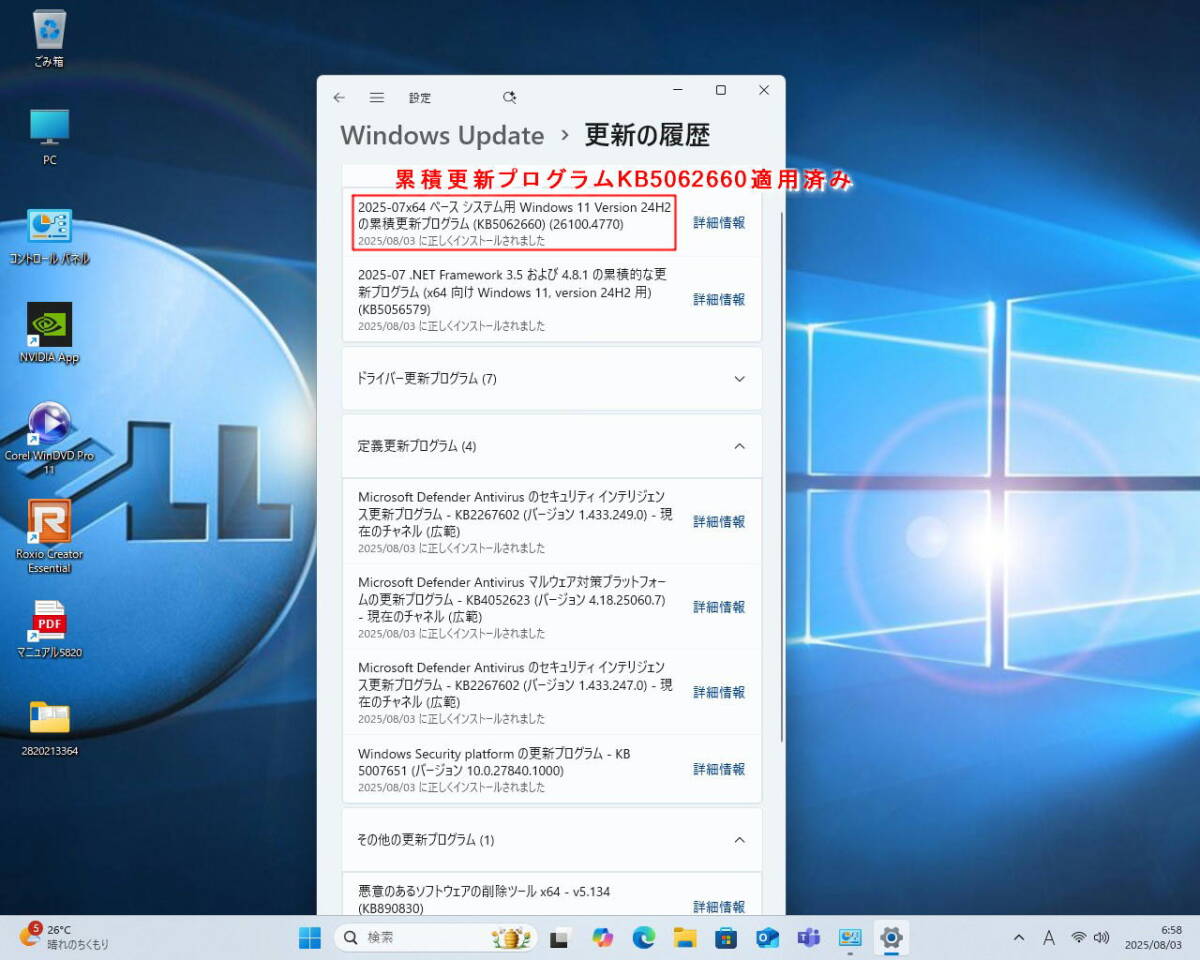1200x960 pixels.
Task: Select Windows Security platform KB 5007651 text
Action: tap(494, 762)
